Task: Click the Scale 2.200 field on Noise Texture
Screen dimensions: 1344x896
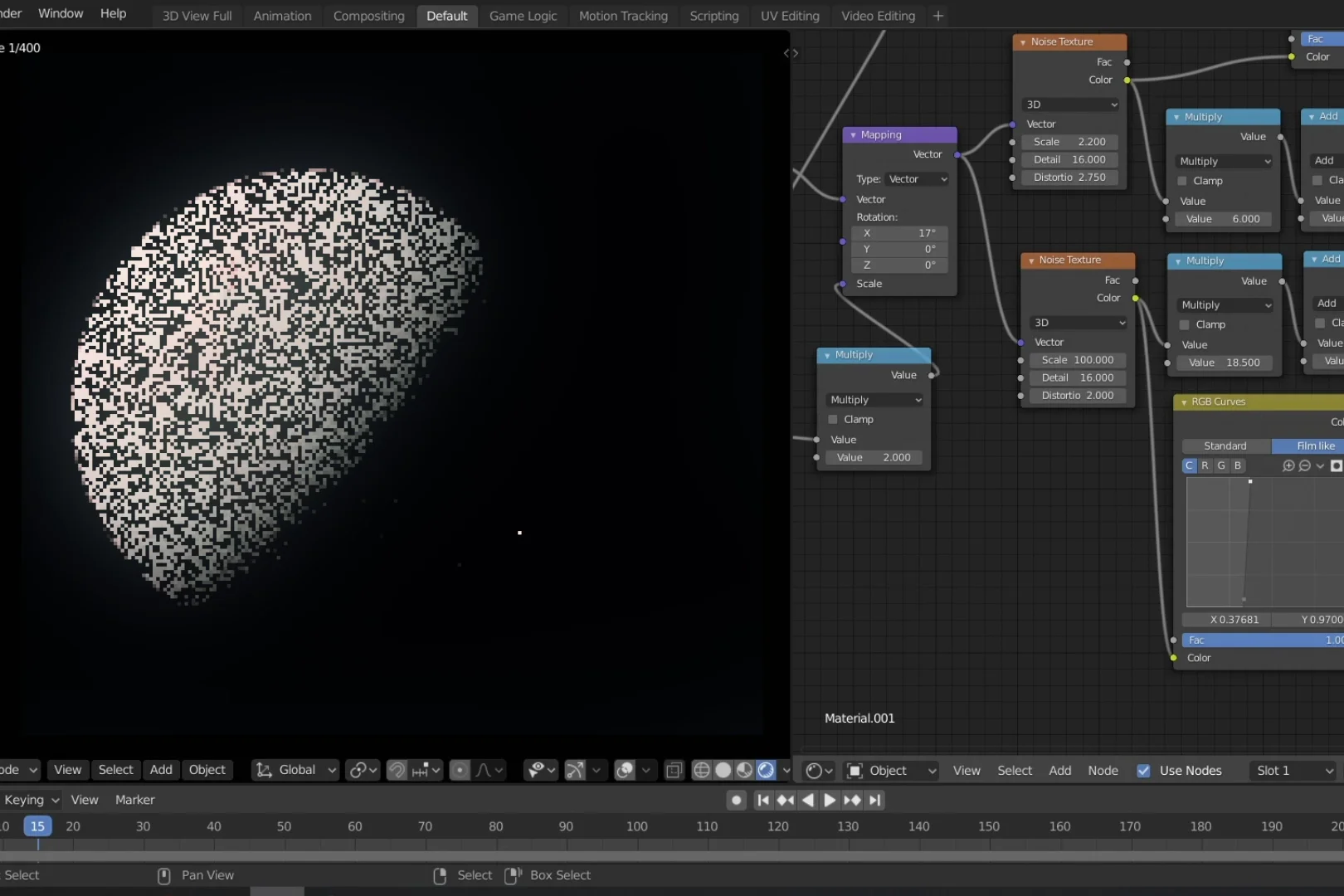Action: tap(1070, 142)
